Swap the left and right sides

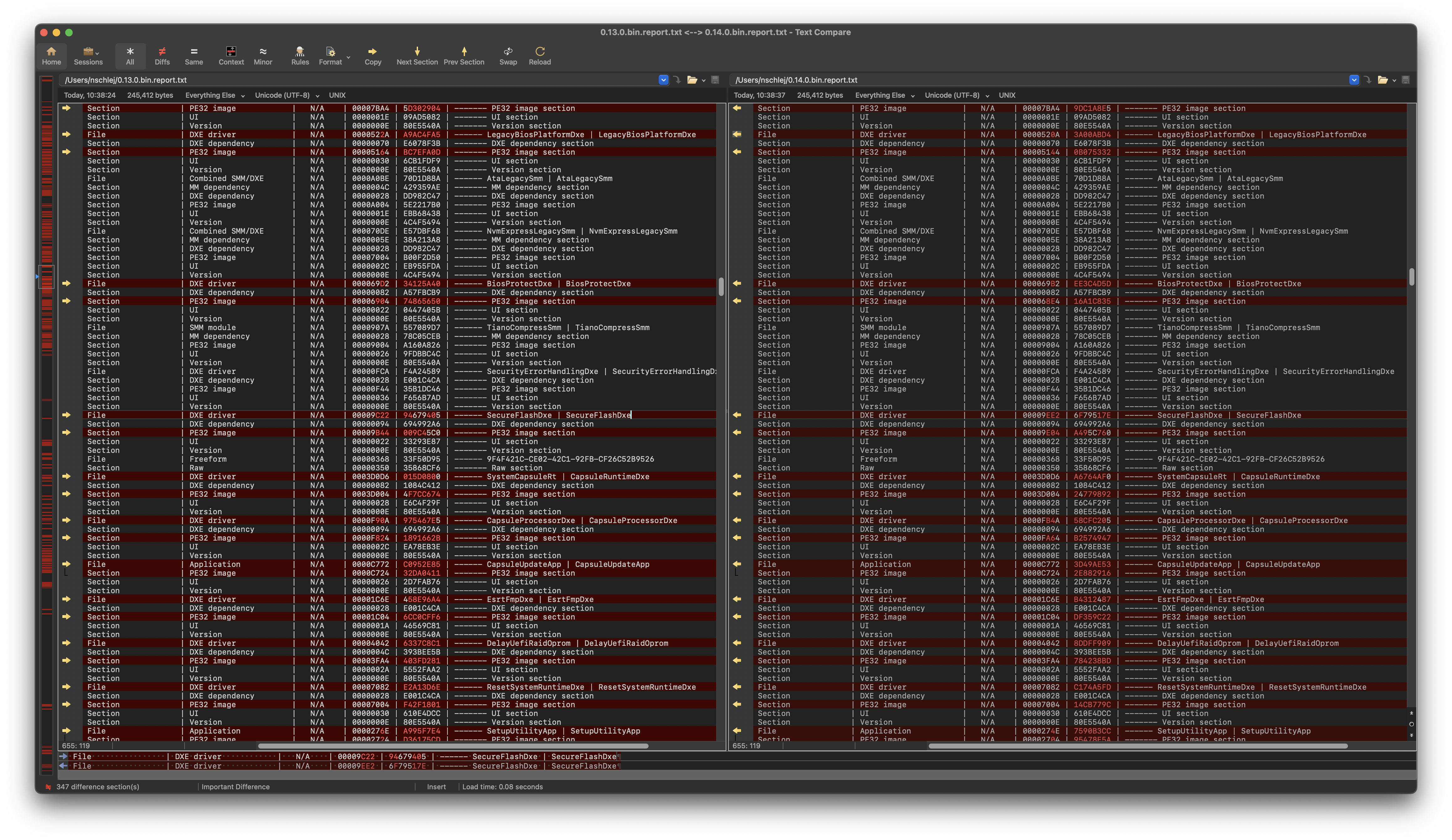508,56
